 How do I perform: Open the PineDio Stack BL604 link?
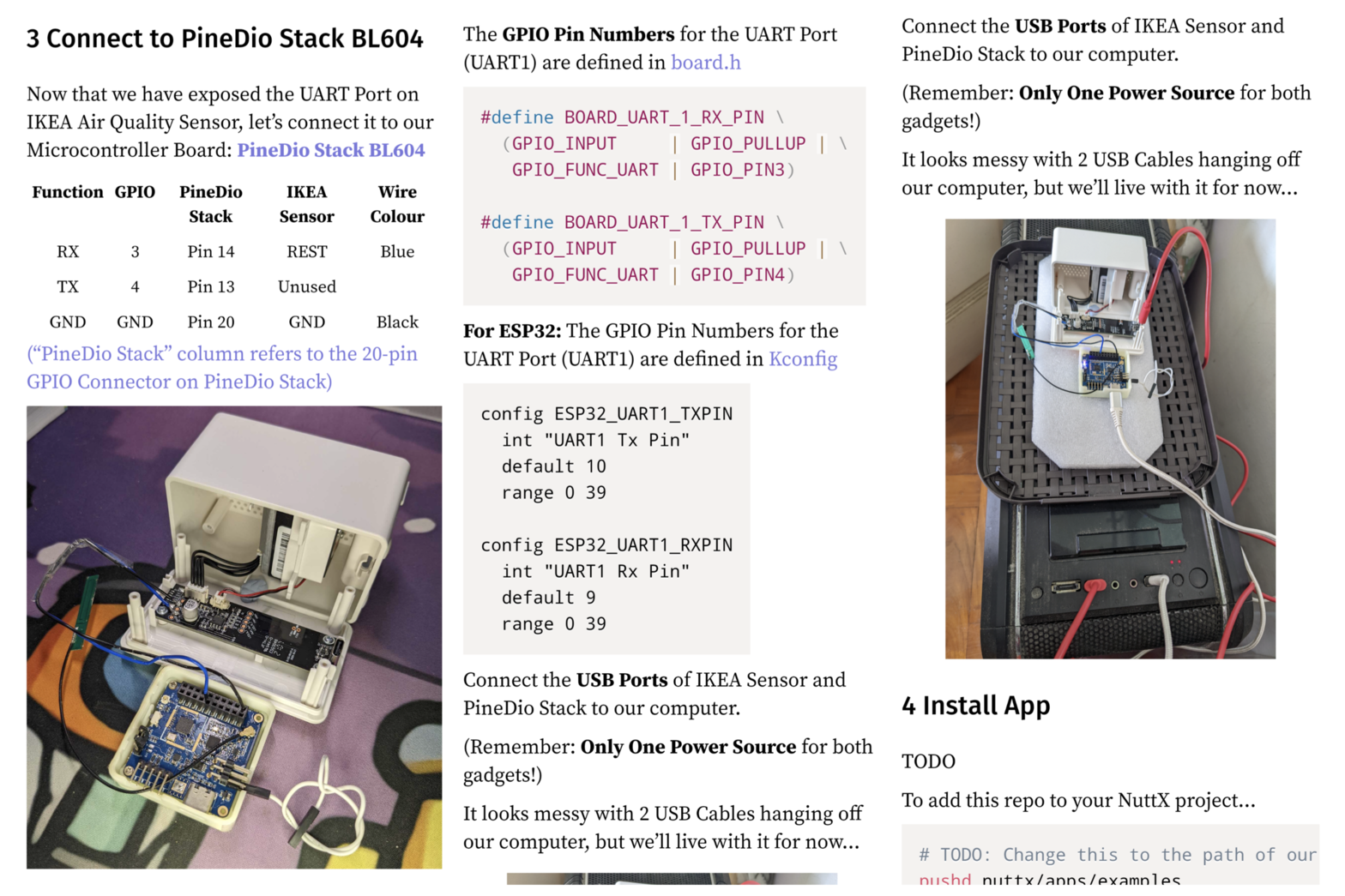[331, 150]
